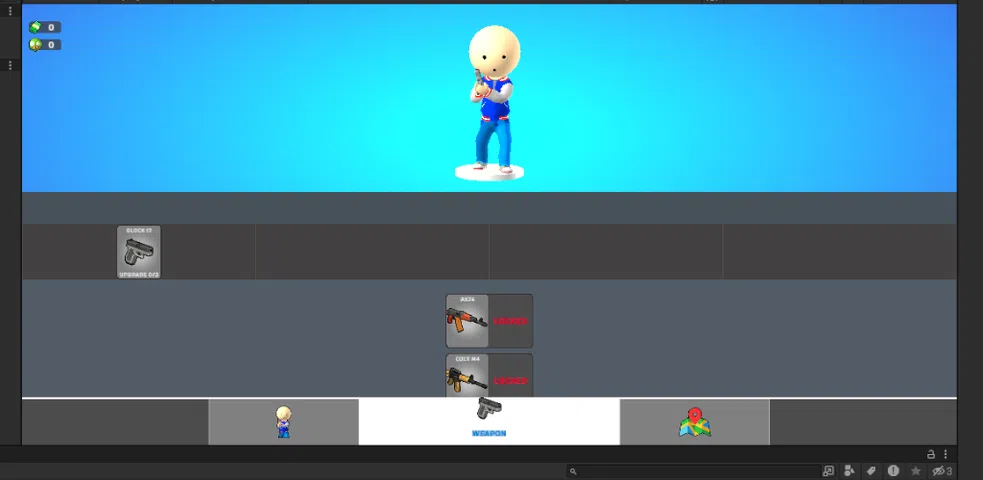Open the Search by Type filter
This screenshot has height=480, width=983.
coord(849,471)
